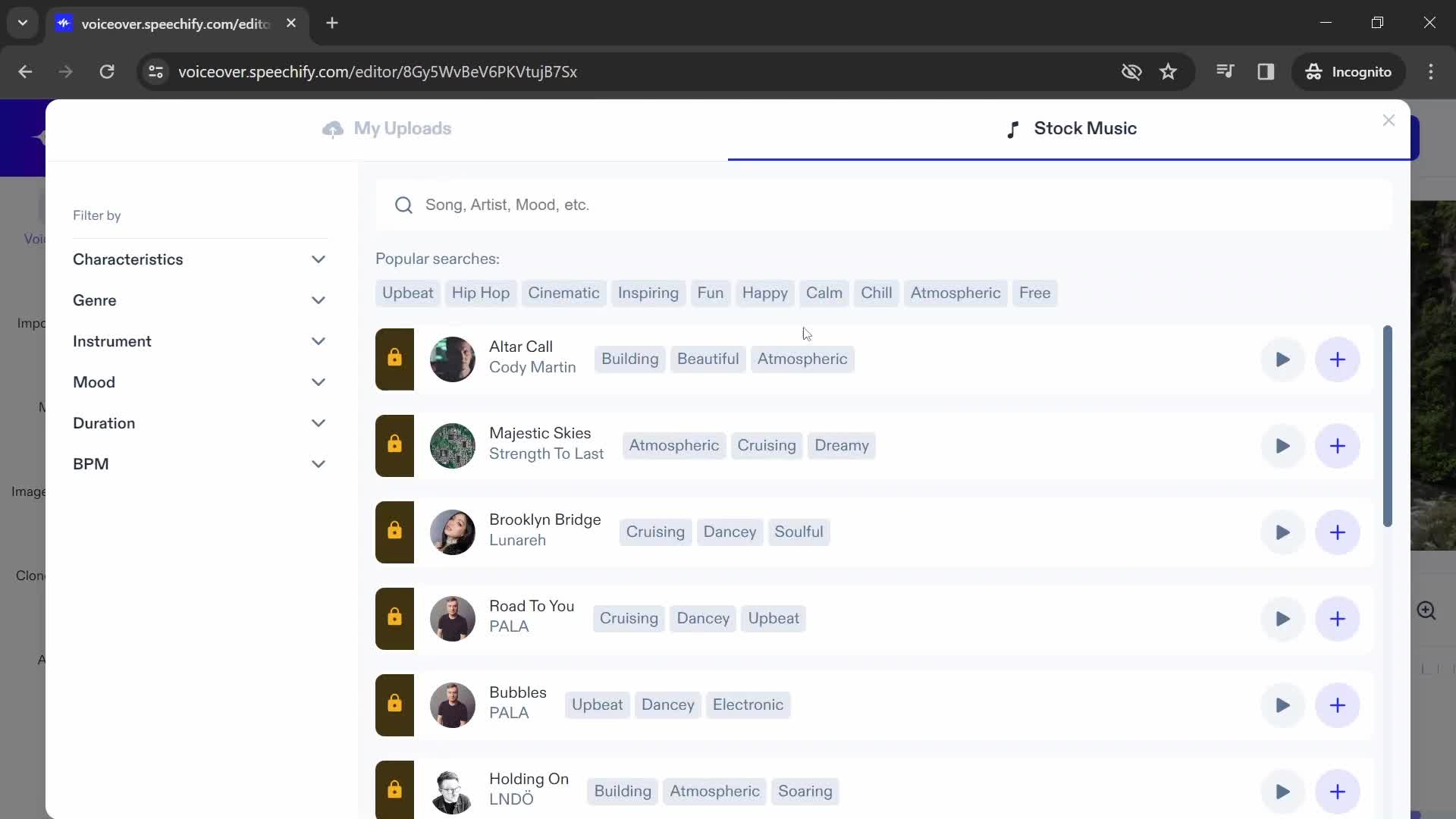Expand the Duration filter section
The height and width of the screenshot is (819, 1456).
(x=199, y=422)
